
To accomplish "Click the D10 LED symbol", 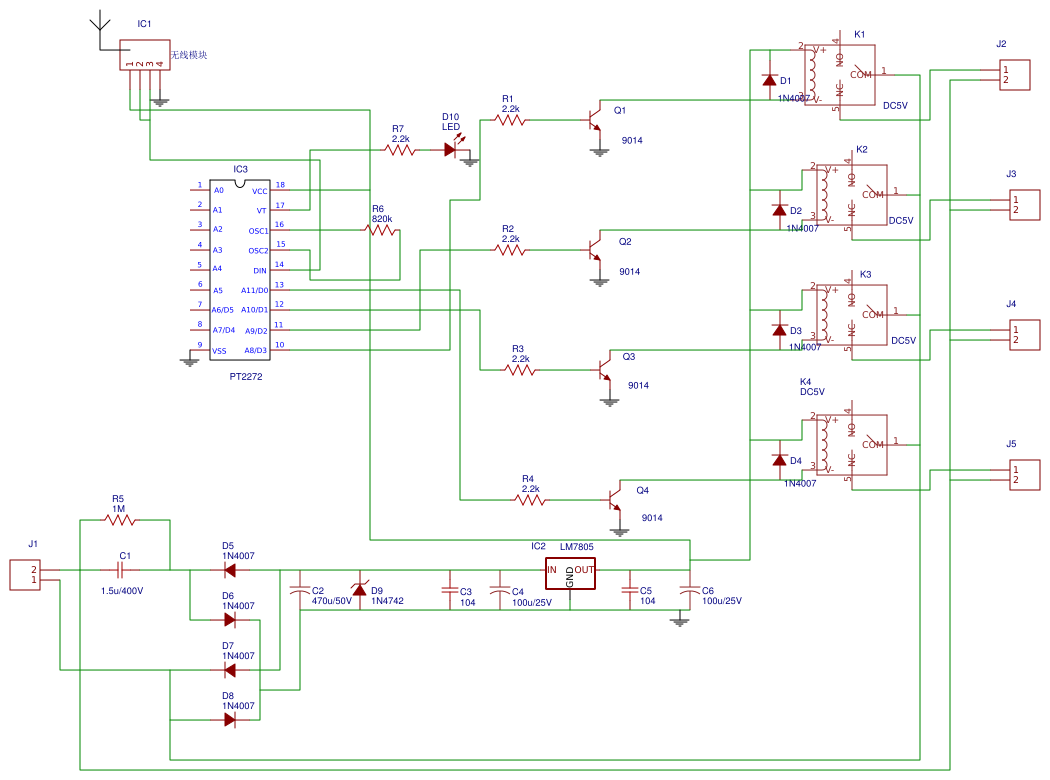I will tap(453, 149).
